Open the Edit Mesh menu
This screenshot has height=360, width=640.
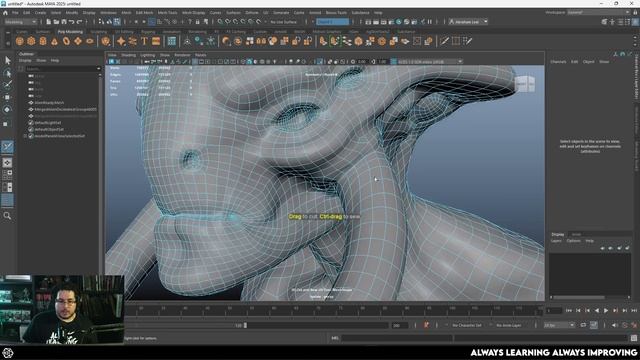click(x=144, y=13)
